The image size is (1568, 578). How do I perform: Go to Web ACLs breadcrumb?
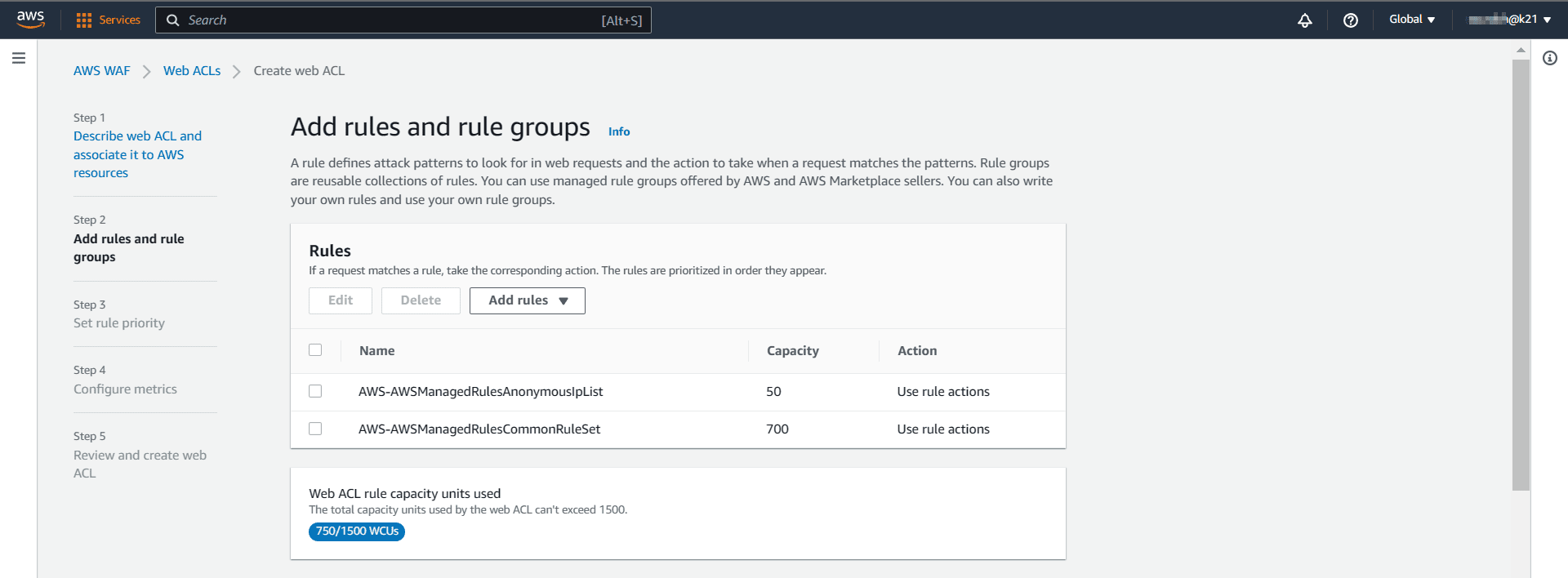tap(192, 71)
